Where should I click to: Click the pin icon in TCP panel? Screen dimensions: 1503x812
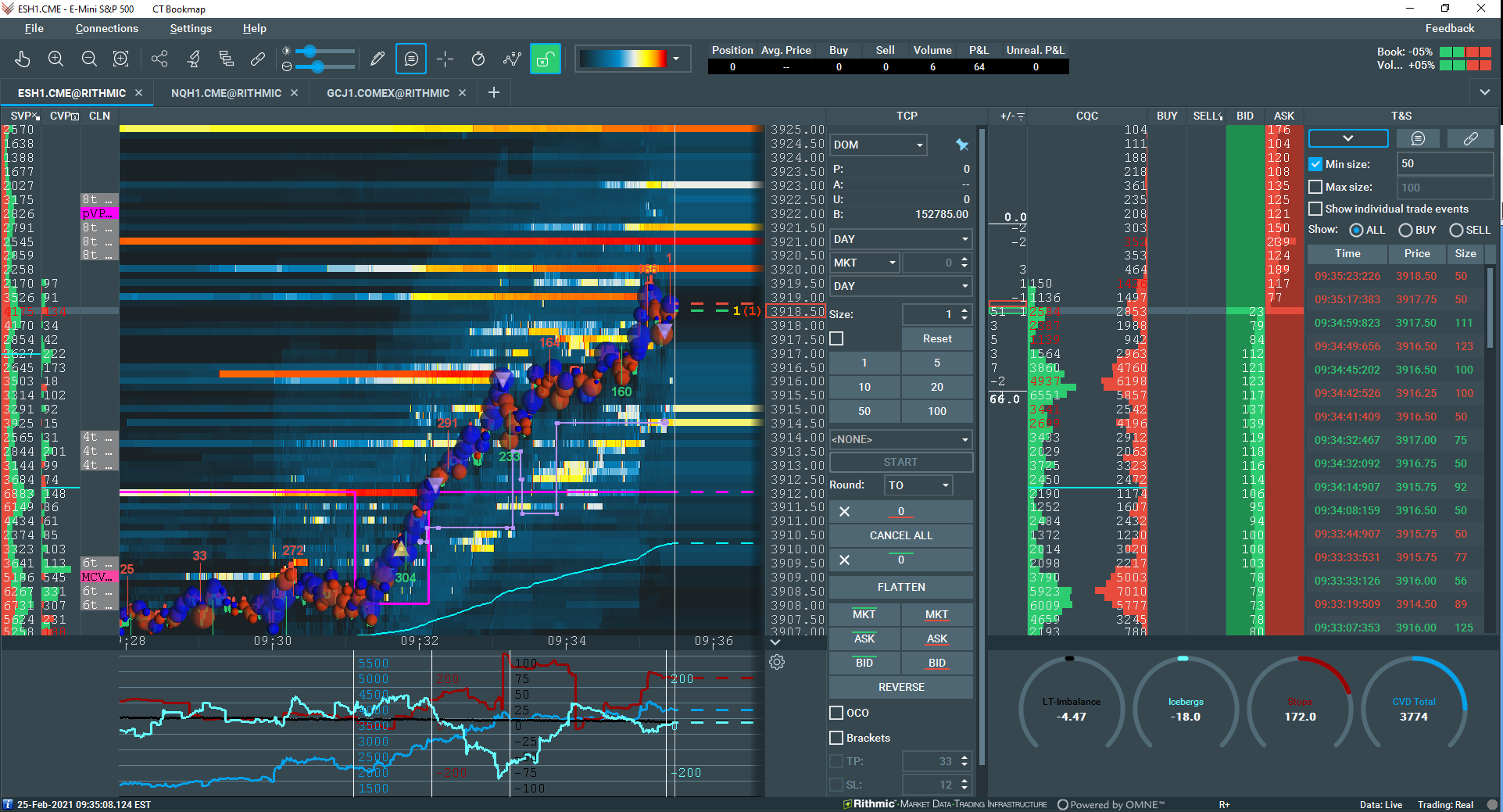pos(962,145)
